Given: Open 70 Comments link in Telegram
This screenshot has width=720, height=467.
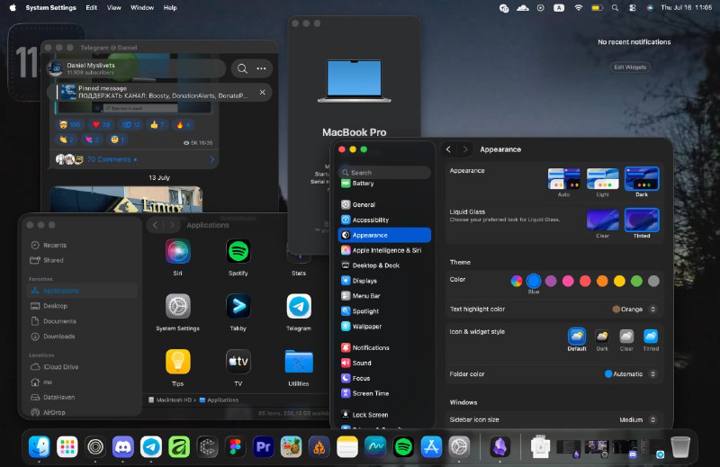Looking at the screenshot, I should [x=112, y=159].
